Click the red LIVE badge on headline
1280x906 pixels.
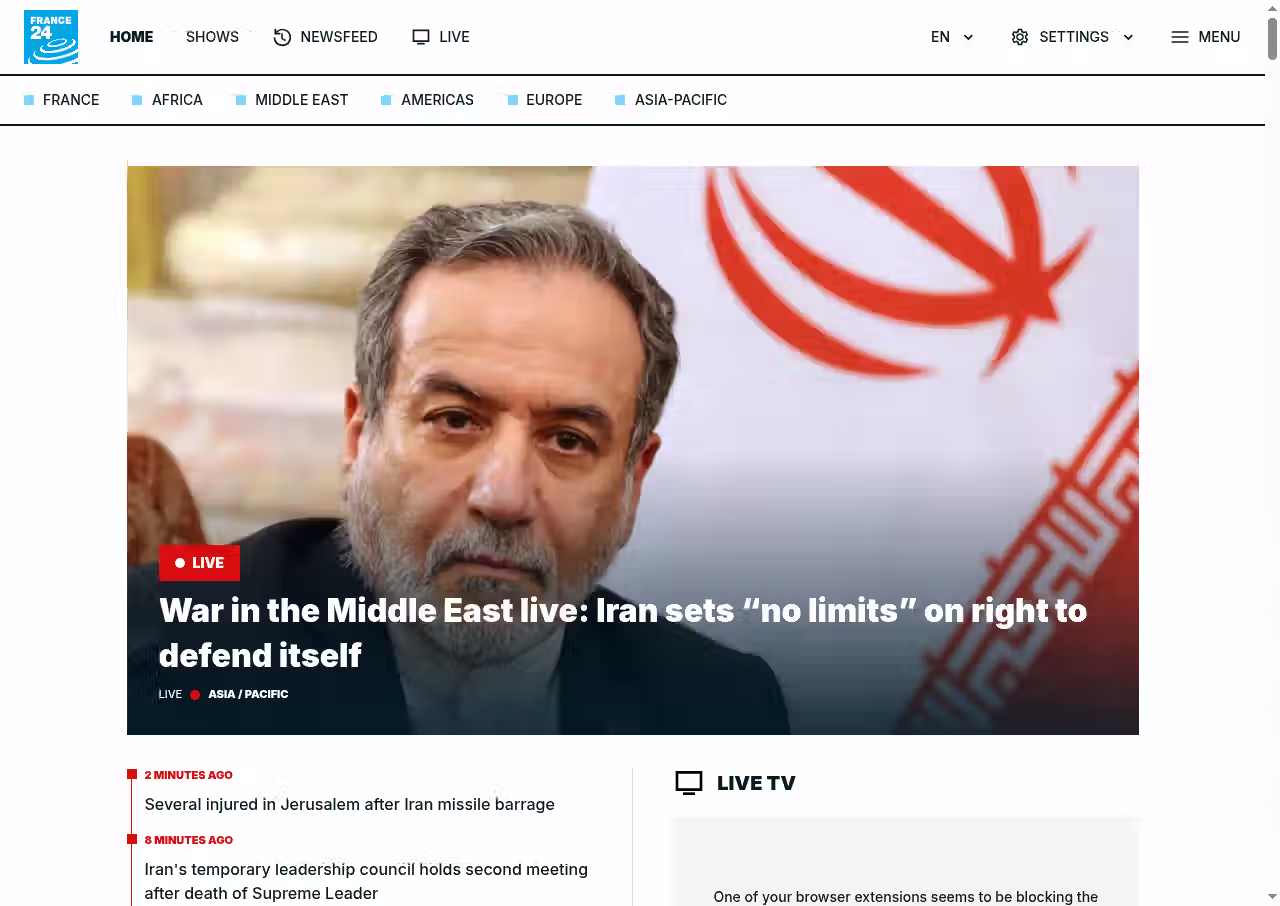(x=199, y=563)
